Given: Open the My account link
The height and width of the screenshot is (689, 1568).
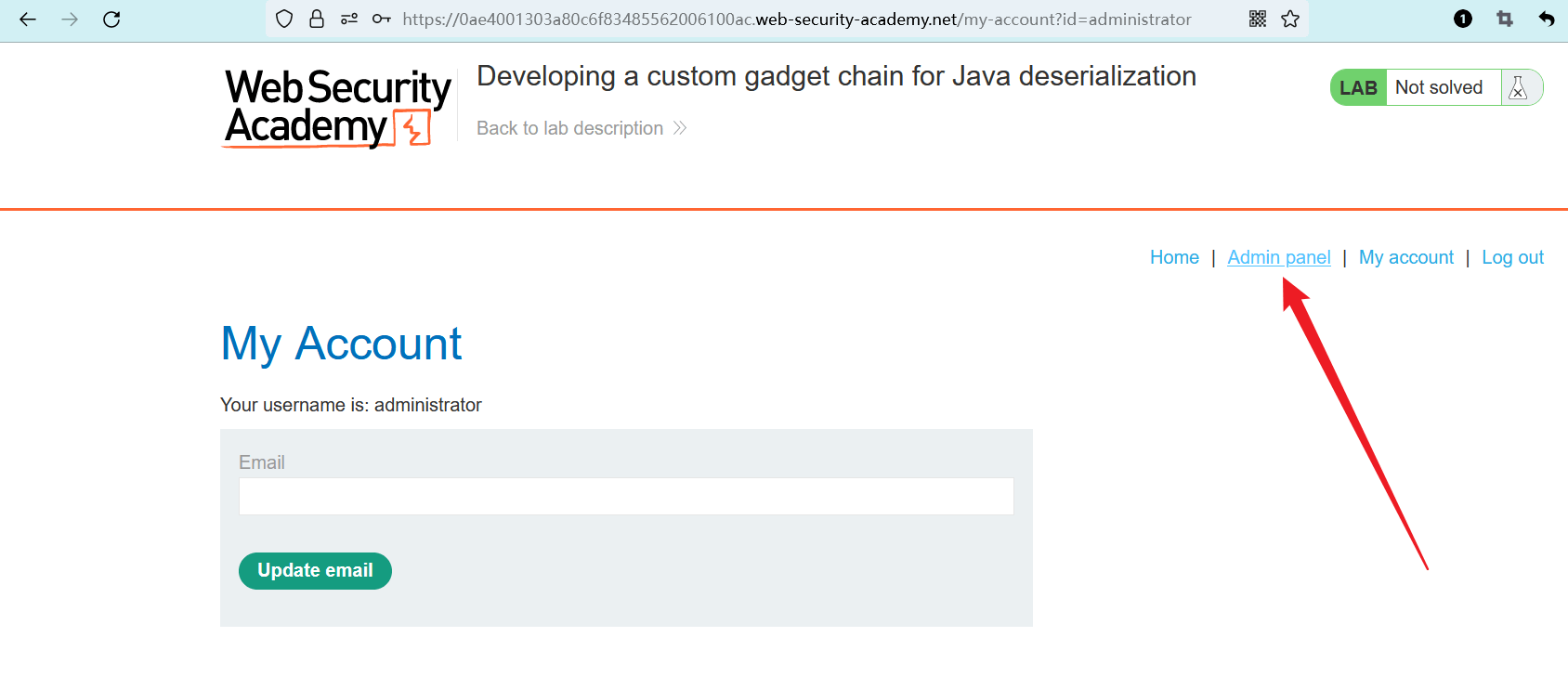Looking at the screenshot, I should [1406, 257].
